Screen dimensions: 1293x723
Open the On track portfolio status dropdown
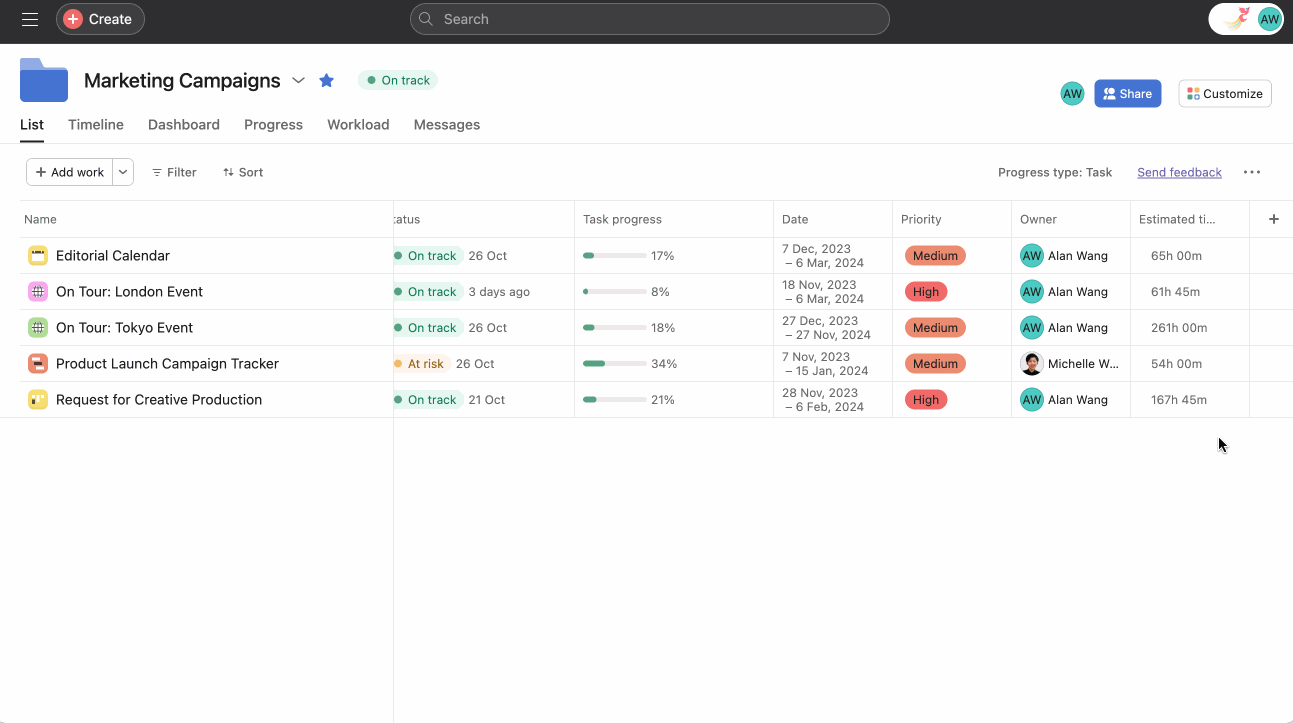point(398,81)
